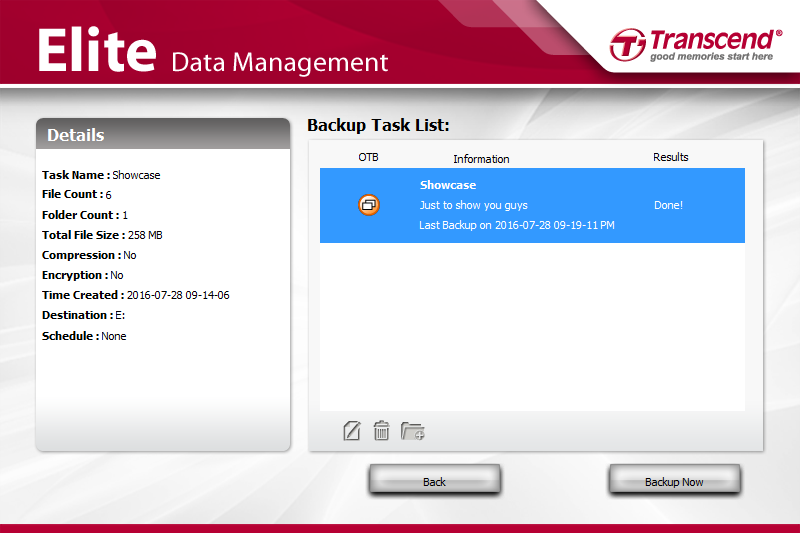The image size is (800, 533).
Task: Select the Showcase task title
Action: (447, 185)
